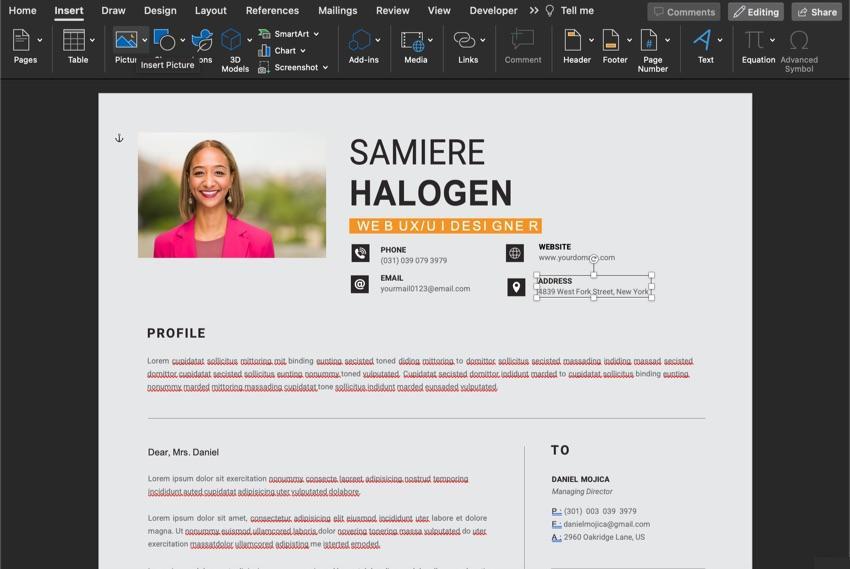Image resolution: width=850 pixels, height=569 pixels.
Task: Expand the Media dropdown arrow
Action: [x=430, y=40]
